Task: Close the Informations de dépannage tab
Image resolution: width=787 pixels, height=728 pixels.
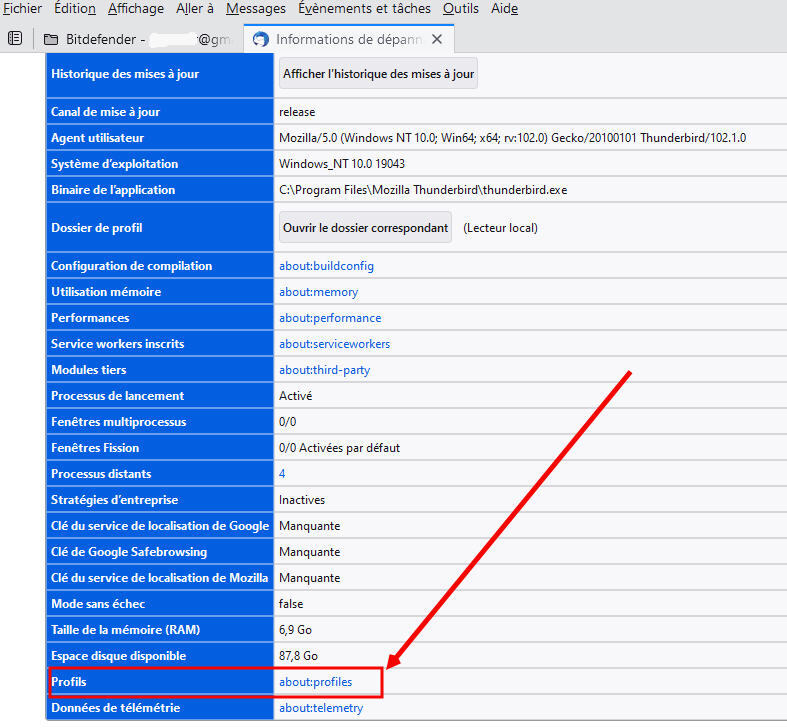Action: point(437,39)
